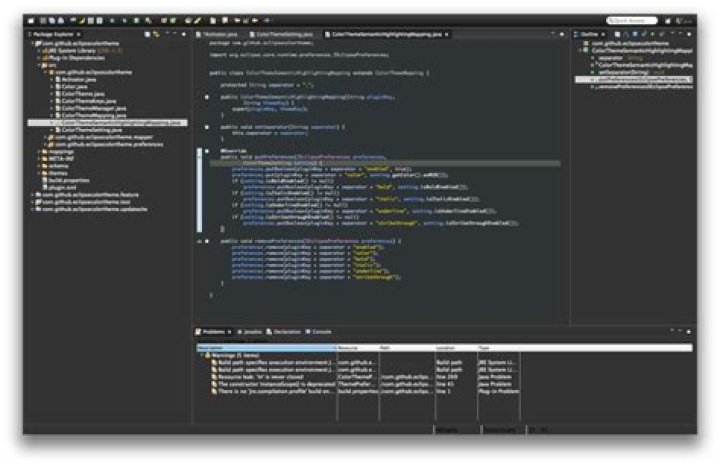Image resolution: width=720 pixels, height=466 pixels.
Task: Click the Quick Access search field
Action: [x=632, y=21]
